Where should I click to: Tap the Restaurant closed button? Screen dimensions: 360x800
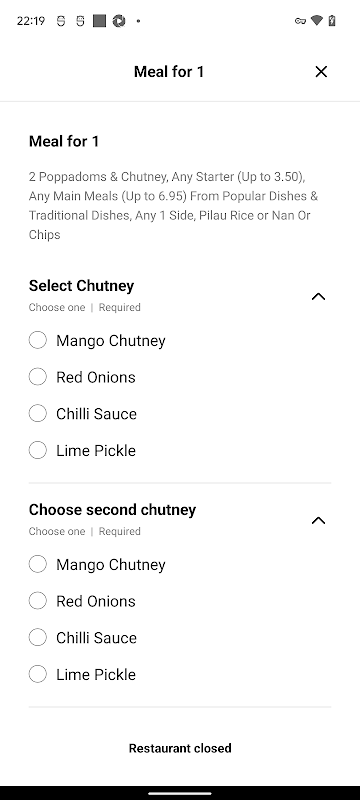pos(180,748)
